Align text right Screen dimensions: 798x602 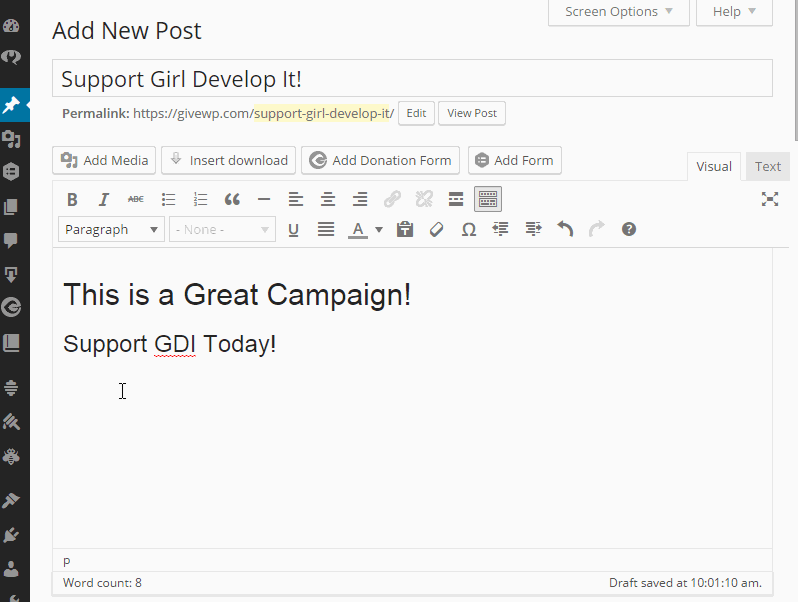360,199
